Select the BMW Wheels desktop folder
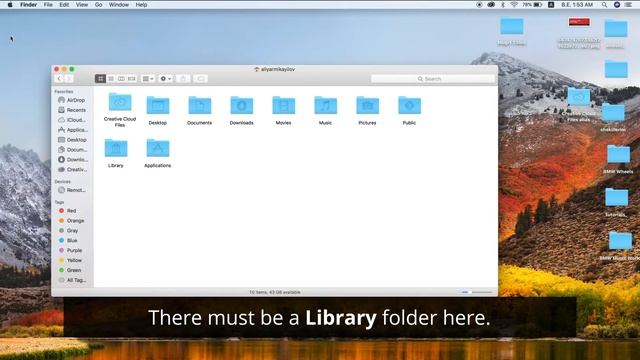 619,155
